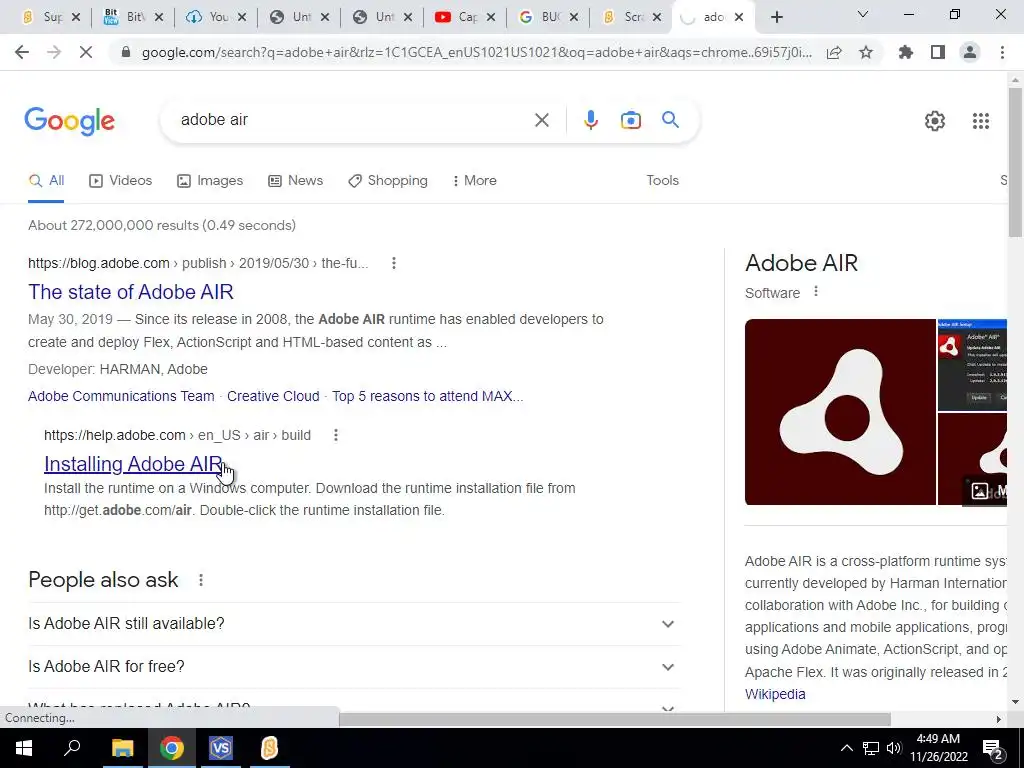Open the search Tools options
This screenshot has height=768, width=1024.
(x=662, y=181)
